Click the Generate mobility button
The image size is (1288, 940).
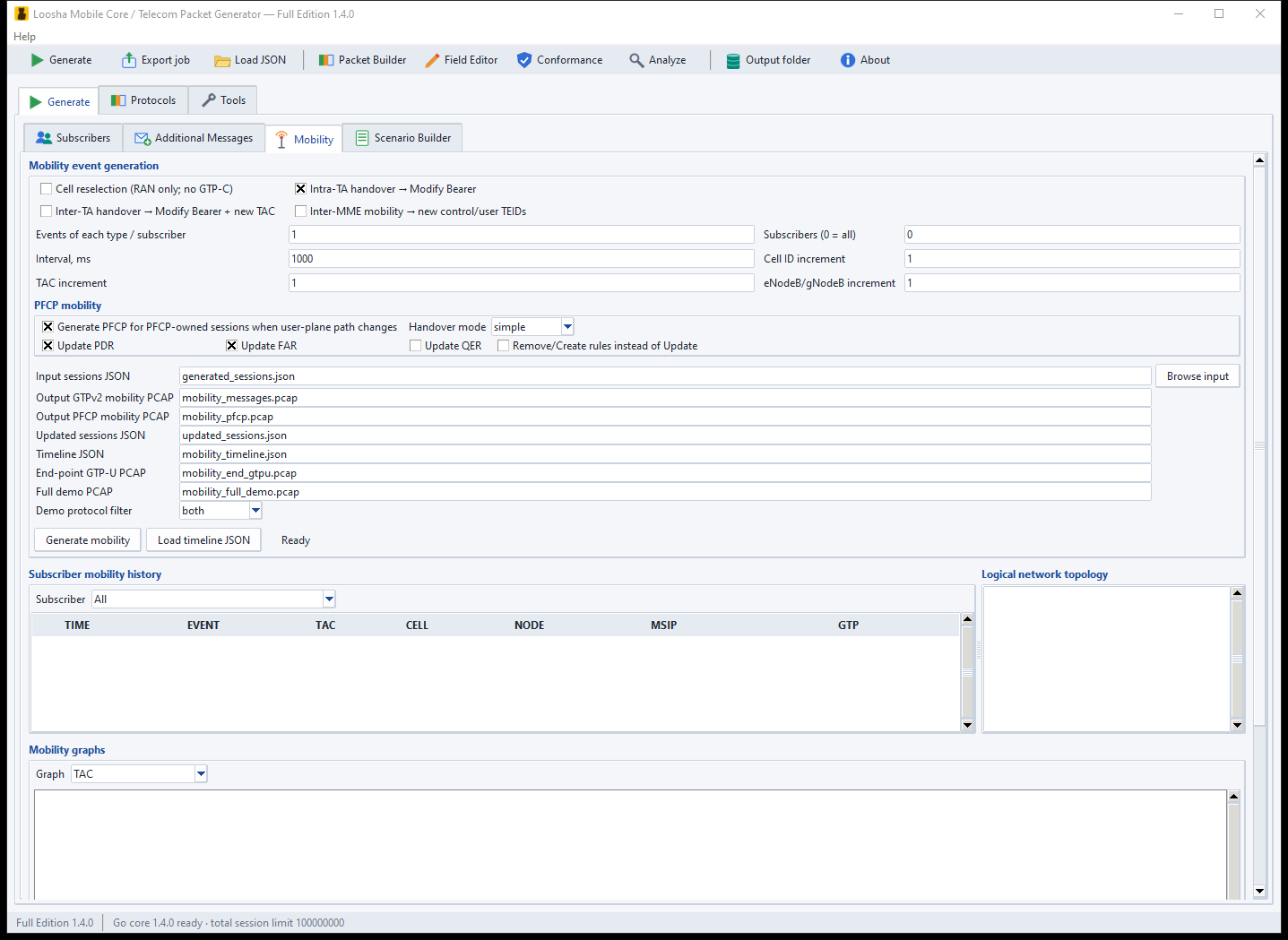[88, 540]
